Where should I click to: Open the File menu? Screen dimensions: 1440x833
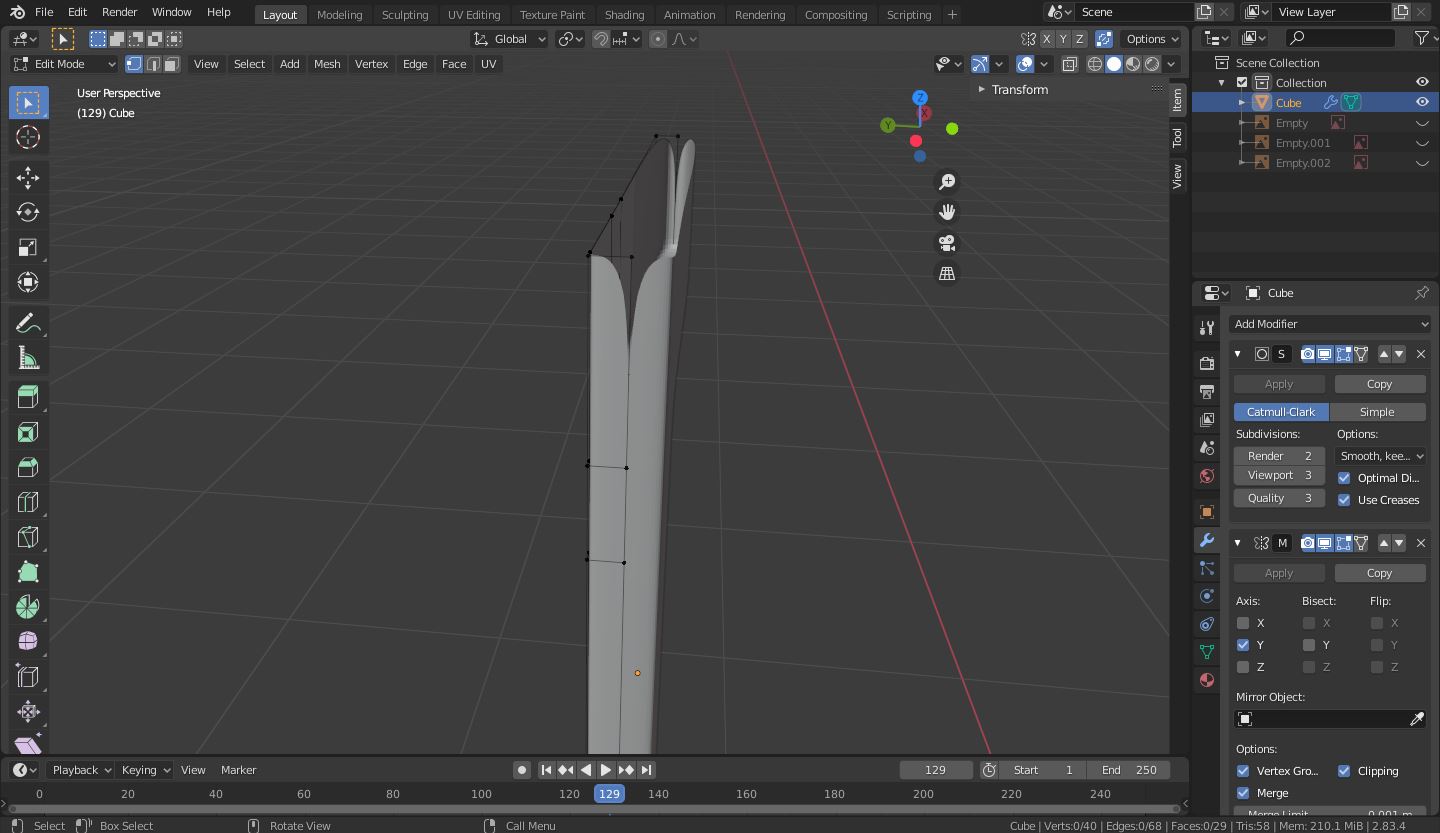pyautogui.click(x=44, y=12)
